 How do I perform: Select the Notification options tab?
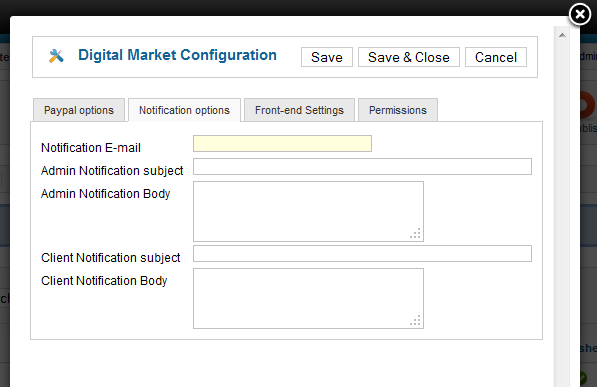tap(184, 110)
